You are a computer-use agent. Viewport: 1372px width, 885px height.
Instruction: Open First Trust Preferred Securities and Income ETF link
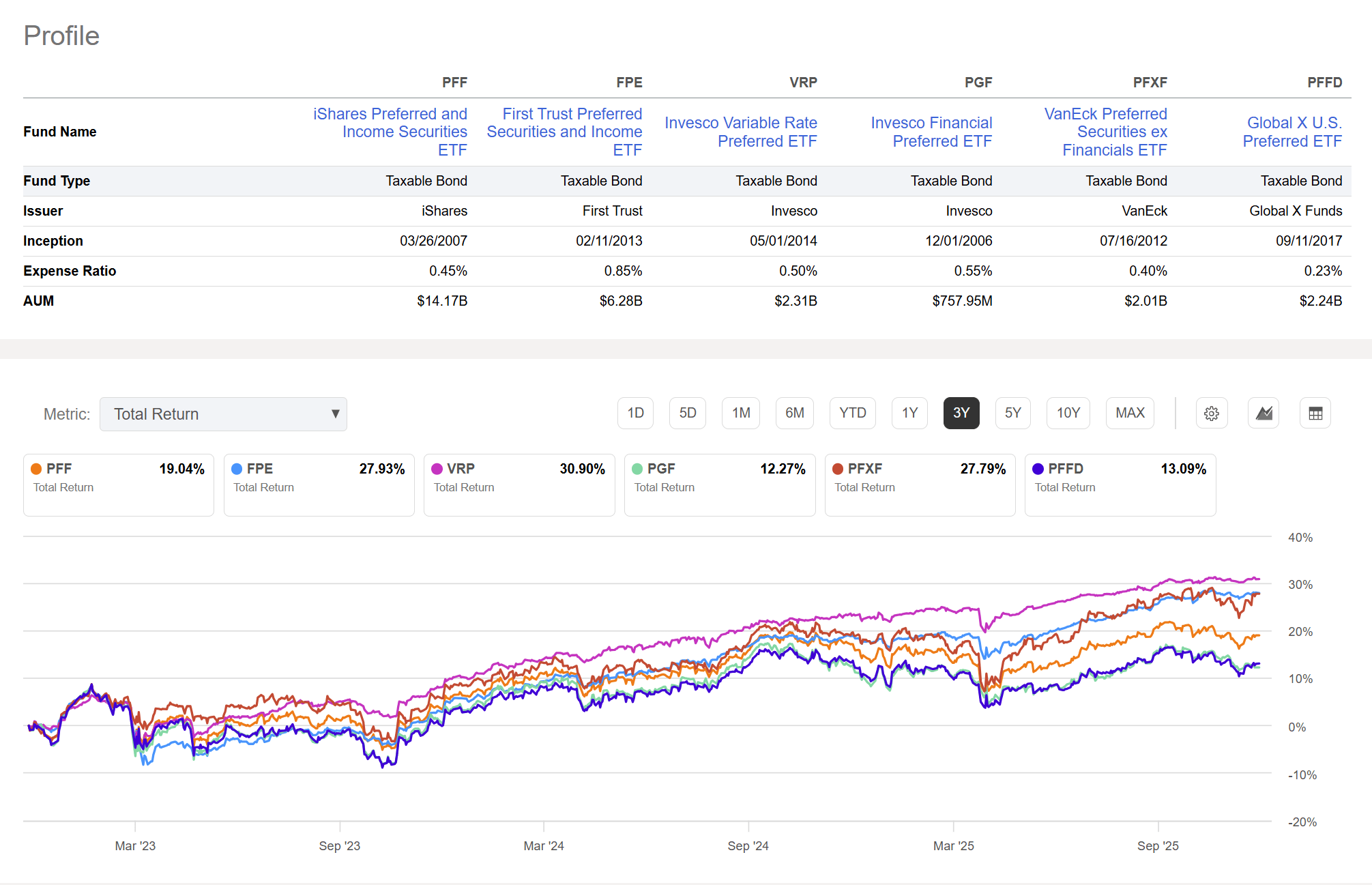point(565,132)
